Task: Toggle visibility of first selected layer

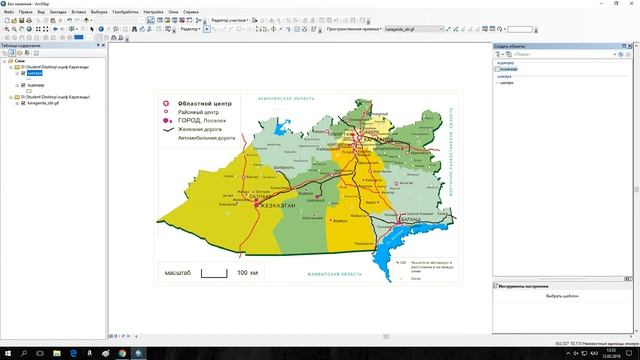Action: [23, 73]
